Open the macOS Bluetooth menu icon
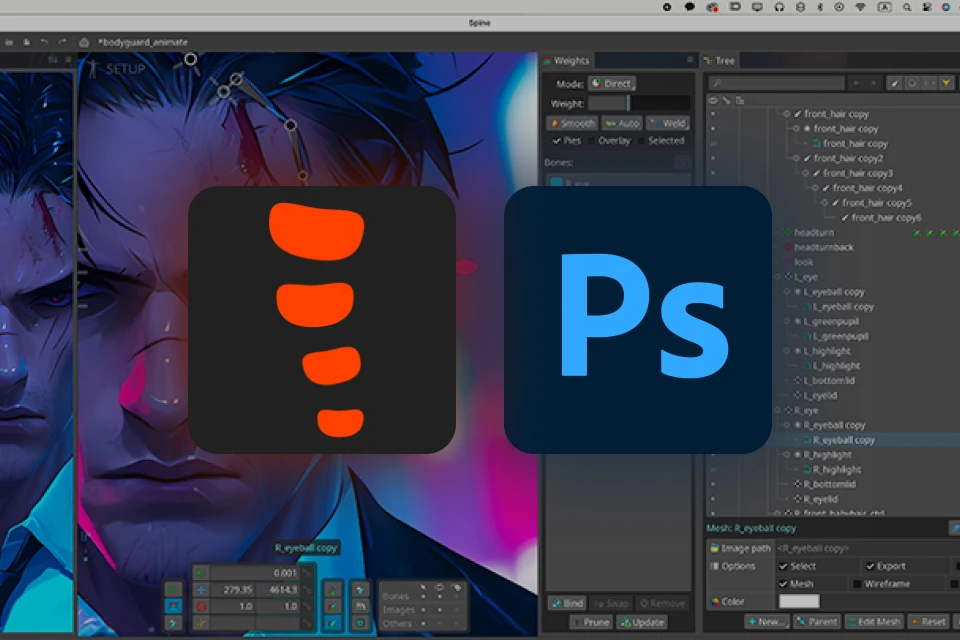960x640 pixels. pos(820,7)
